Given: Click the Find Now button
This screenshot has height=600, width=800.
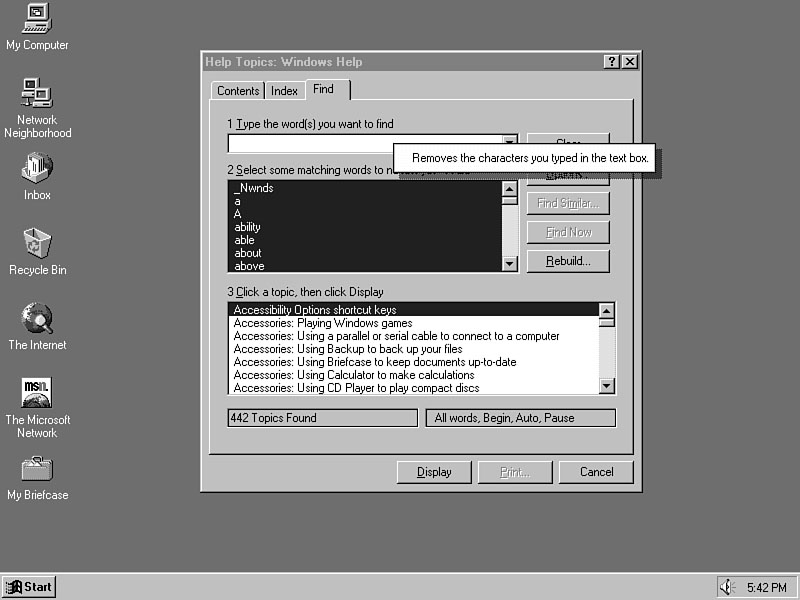Looking at the screenshot, I should (x=568, y=233).
